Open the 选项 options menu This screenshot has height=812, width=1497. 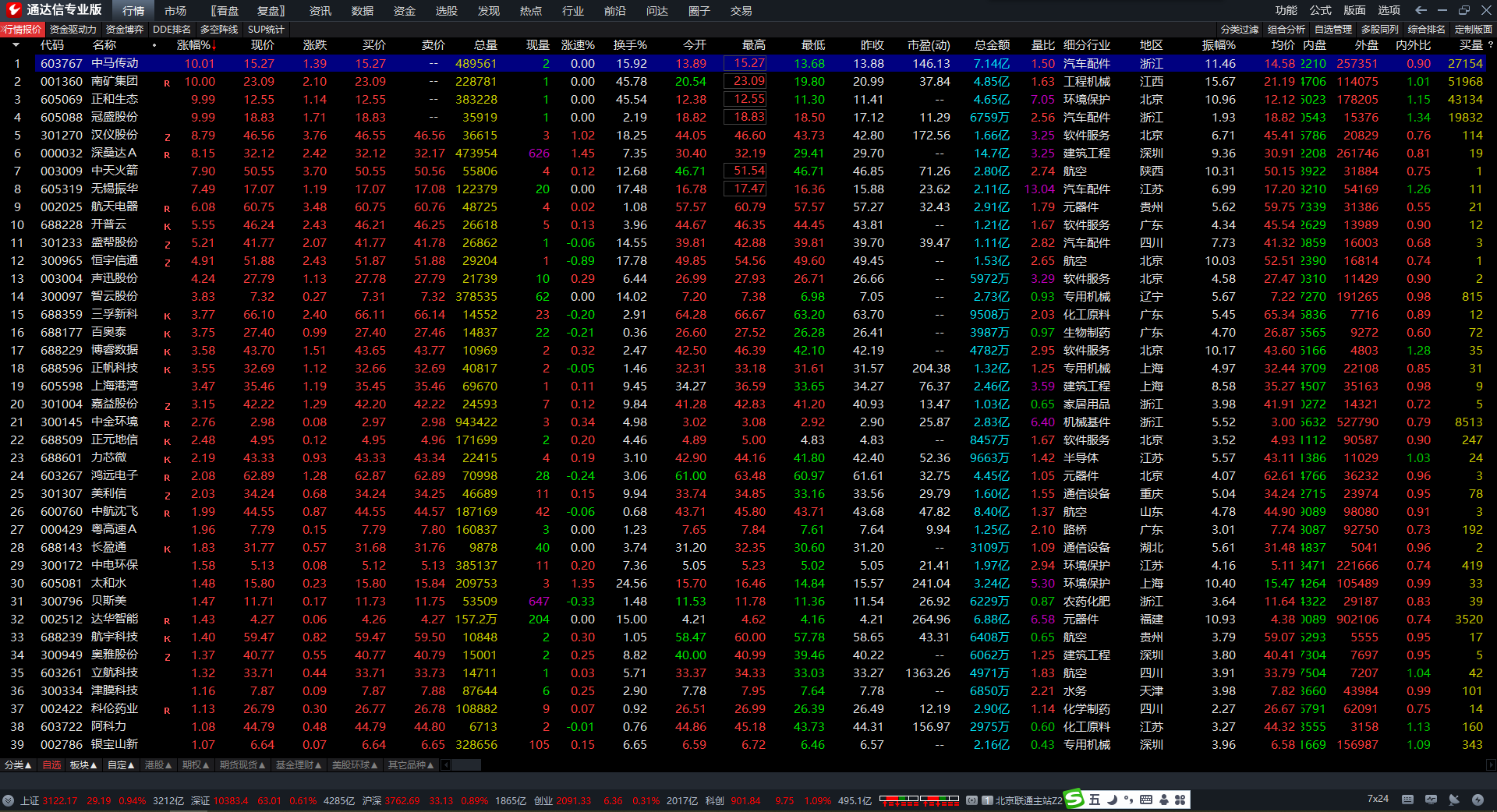tap(1389, 10)
